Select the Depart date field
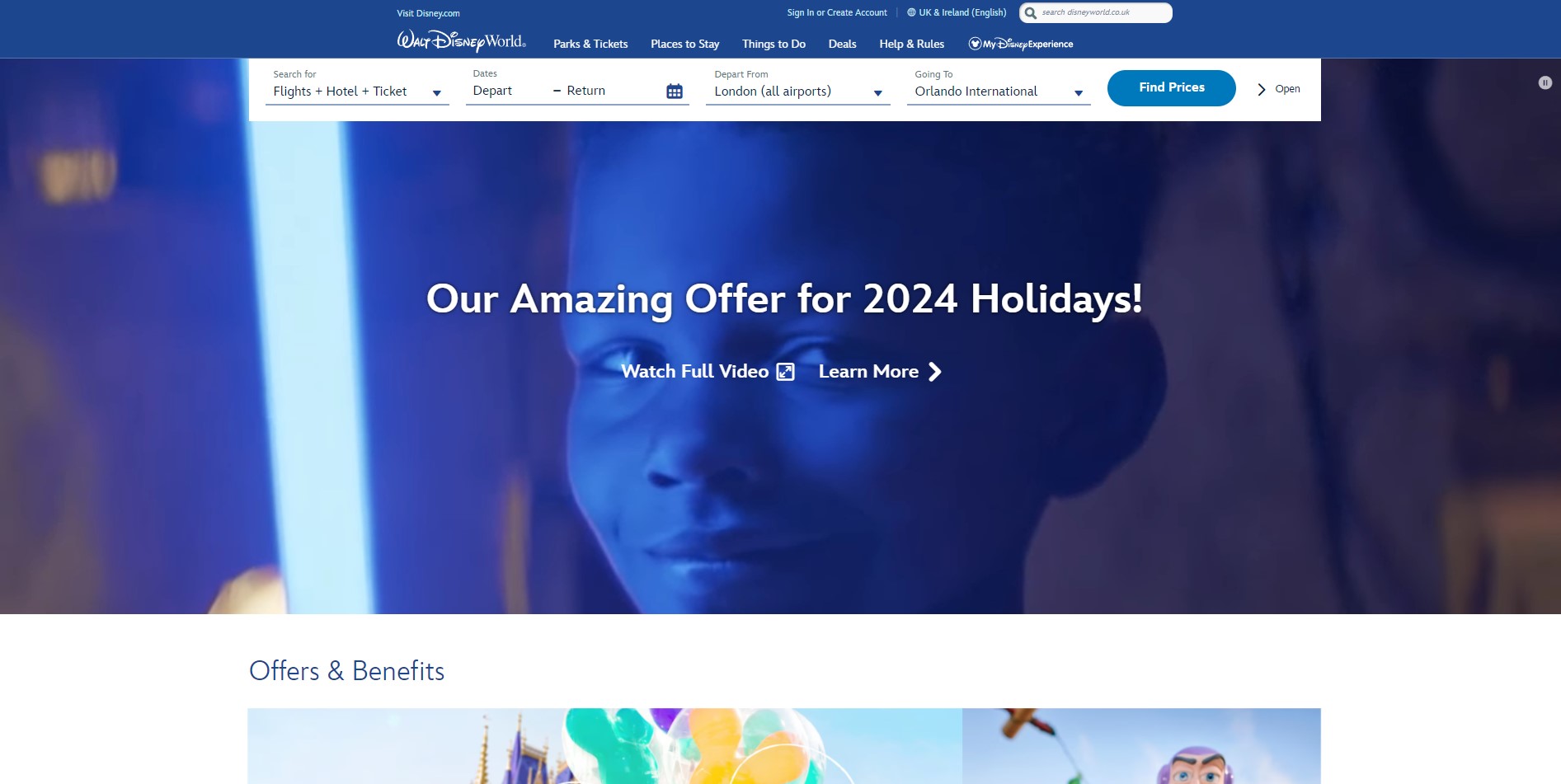The height and width of the screenshot is (784, 1561). click(x=505, y=91)
